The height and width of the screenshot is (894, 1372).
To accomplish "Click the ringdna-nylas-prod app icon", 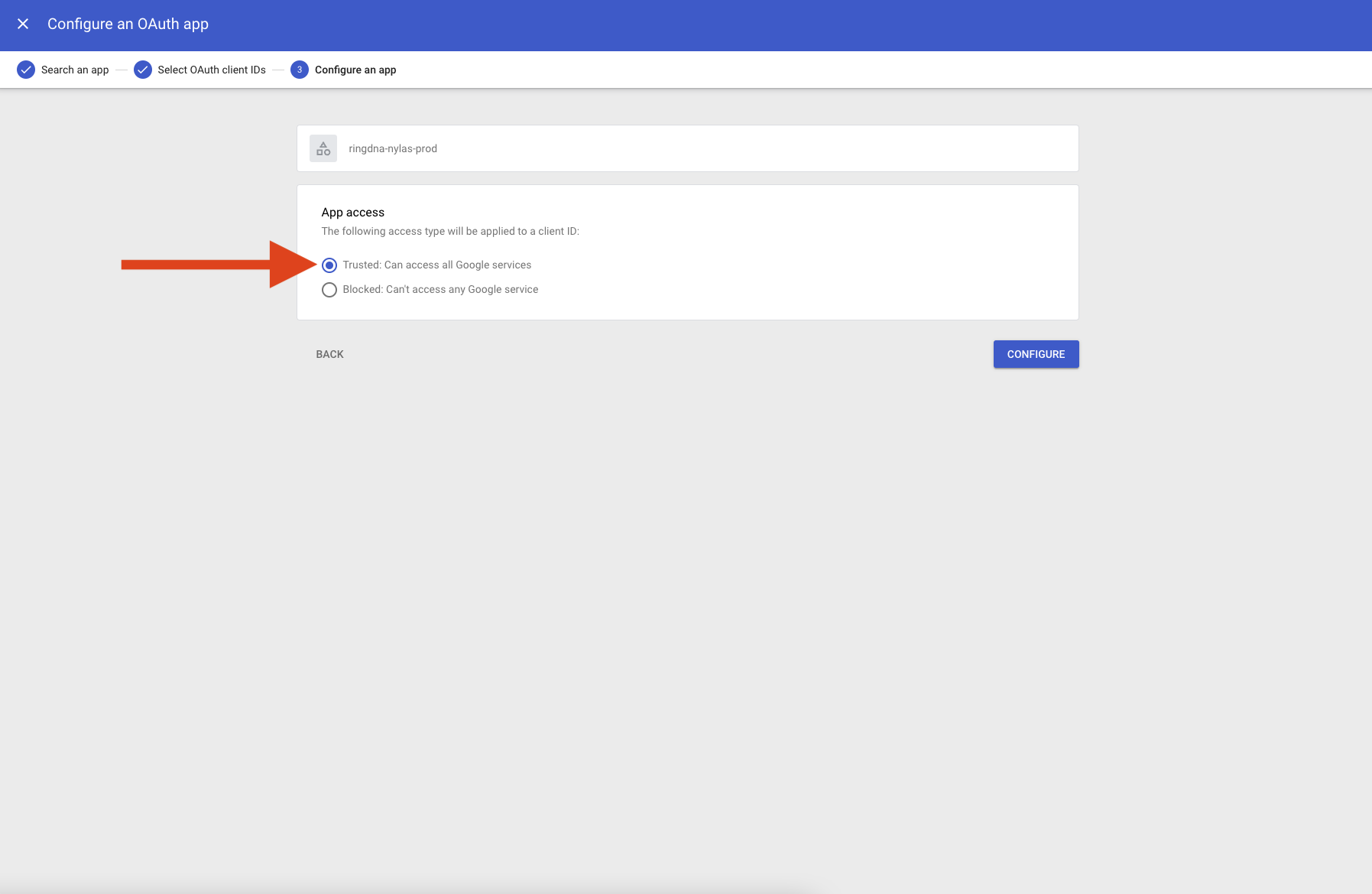I will 323,148.
